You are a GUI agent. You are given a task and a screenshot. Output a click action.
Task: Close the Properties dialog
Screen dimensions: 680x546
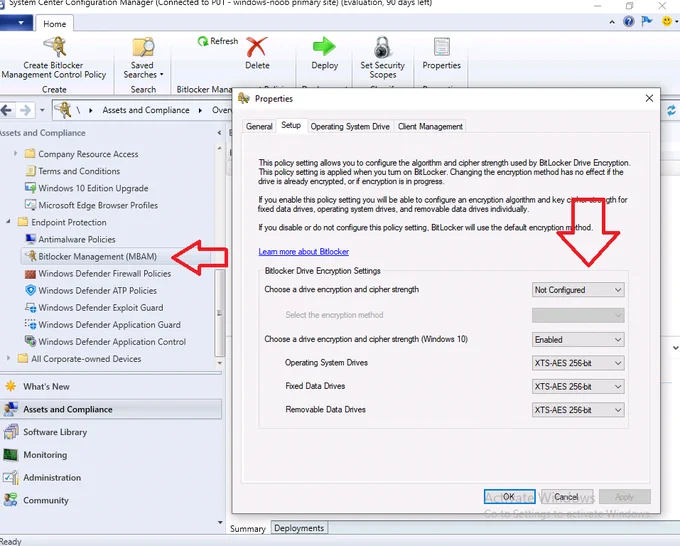point(649,98)
